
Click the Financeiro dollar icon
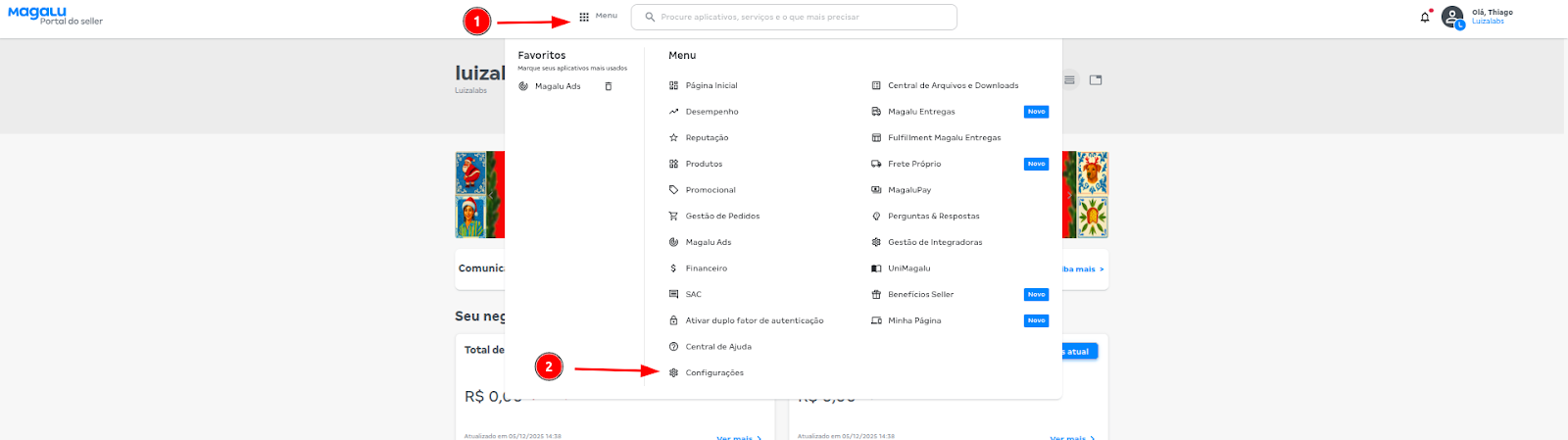(673, 269)
